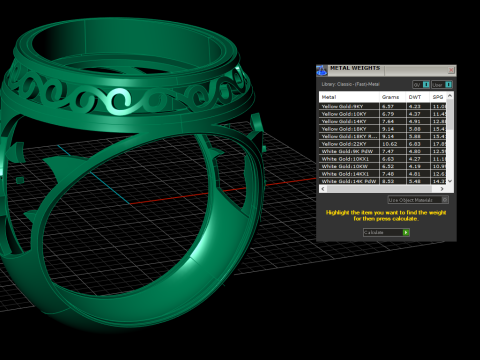Image resolution: width=480 pixels, height=360 pixels.
Task: Select the Yellow Gold:18KY R... row
Action: click(383, 136)
